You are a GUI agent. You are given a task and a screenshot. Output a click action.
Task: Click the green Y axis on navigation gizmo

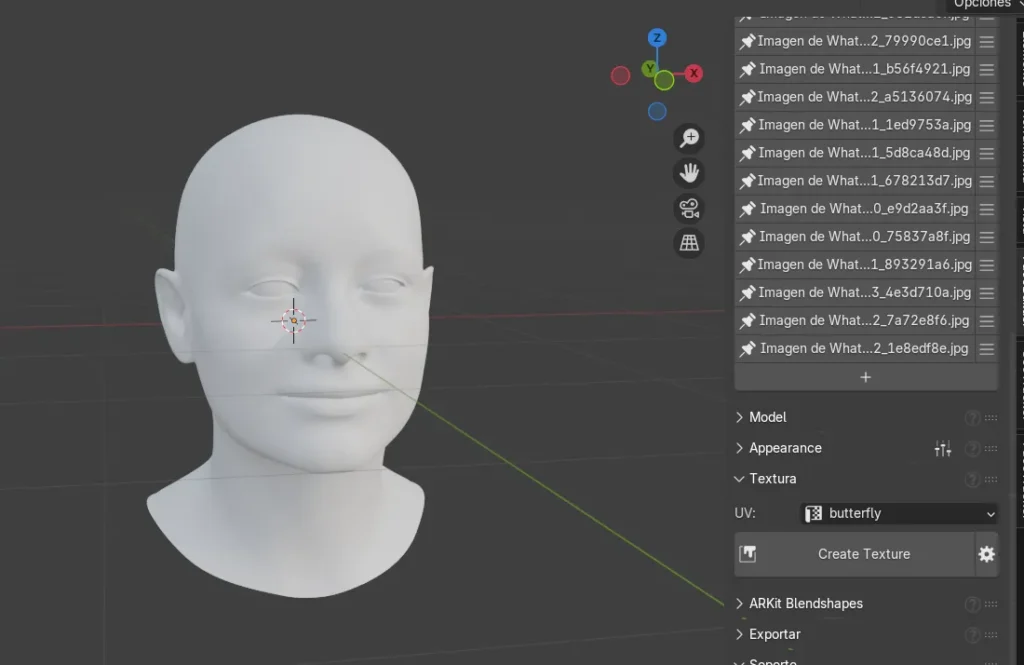click(650, 69)
